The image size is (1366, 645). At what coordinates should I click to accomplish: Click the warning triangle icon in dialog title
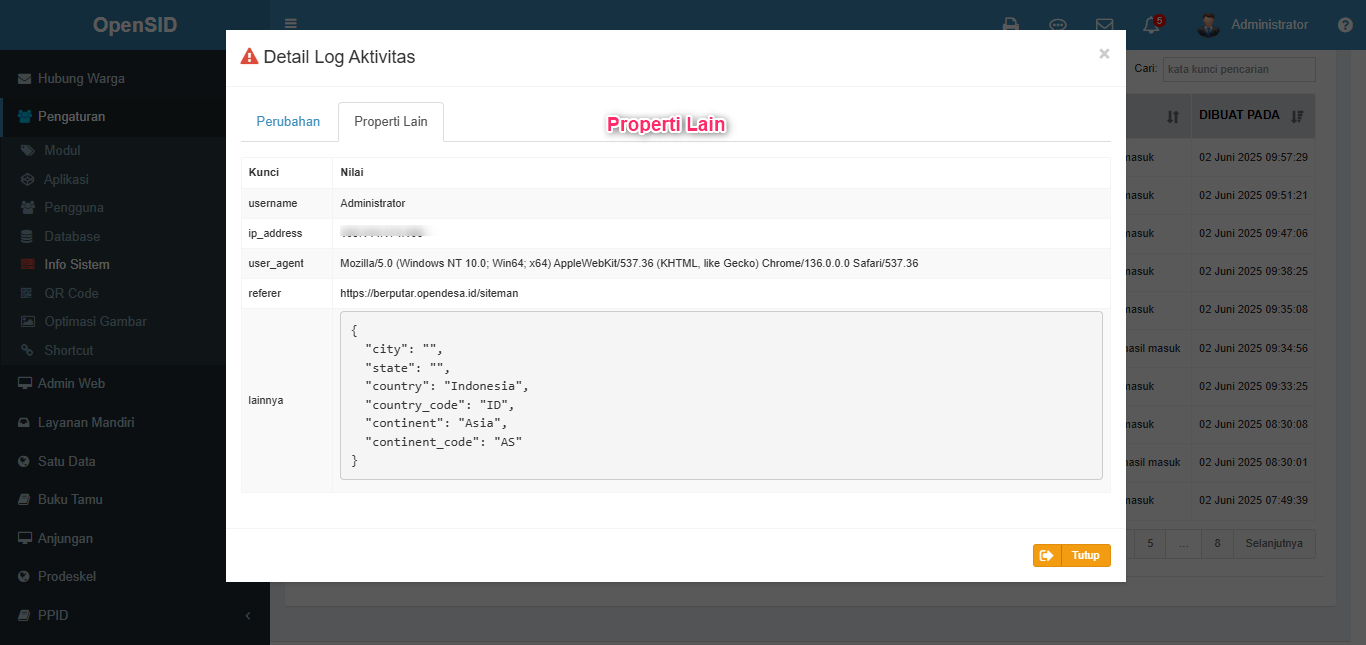click(250, 57)
